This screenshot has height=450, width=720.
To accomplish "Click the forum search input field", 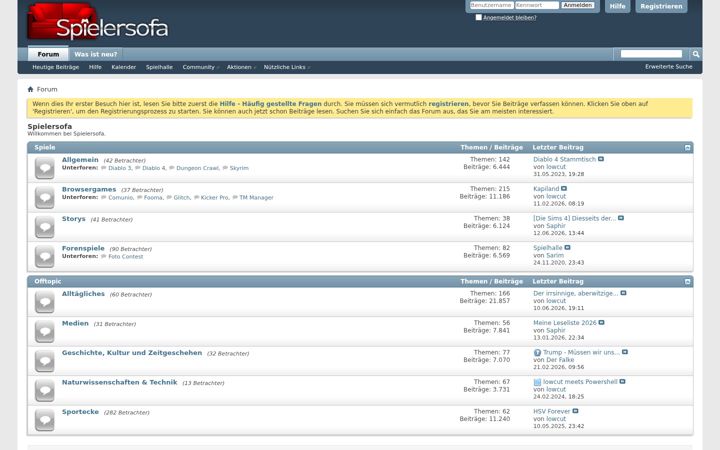I will click(x=651, y=54).
